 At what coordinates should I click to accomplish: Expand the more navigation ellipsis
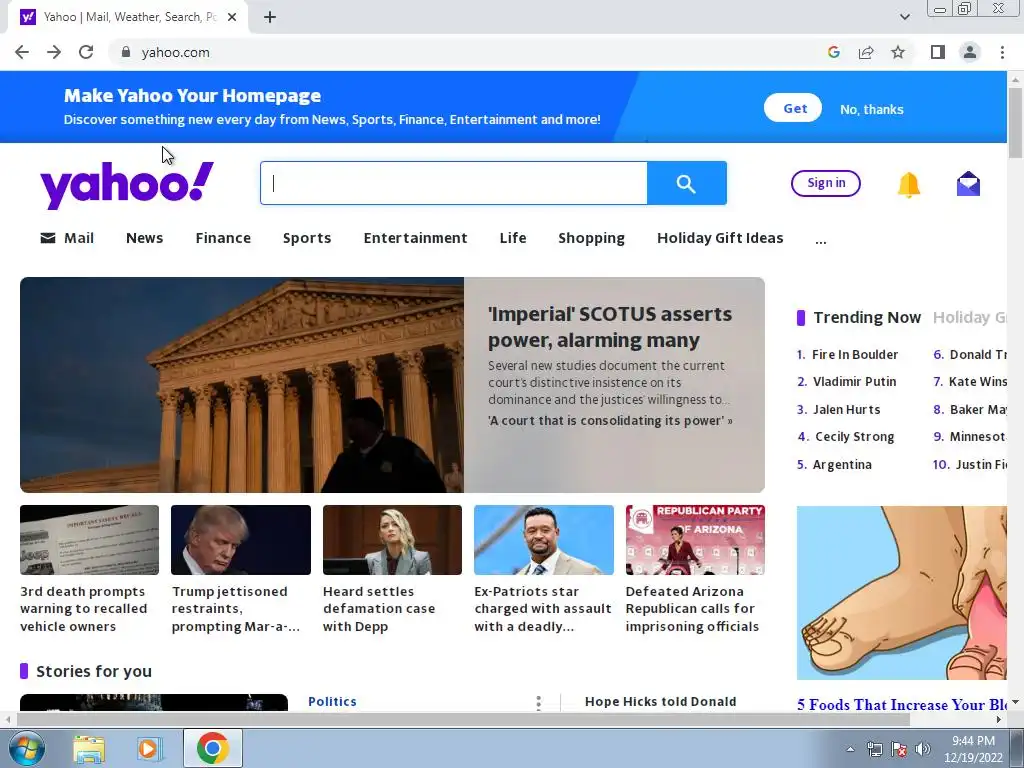coord(821,240)
